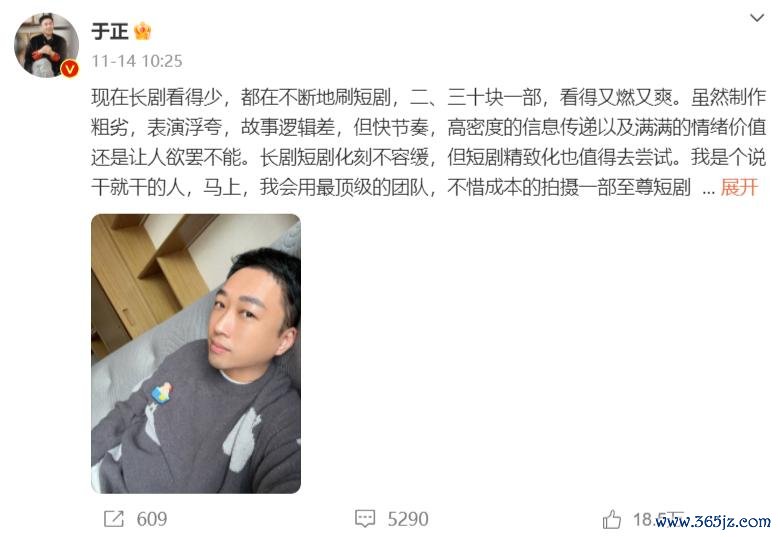The width and height of the screenshot is (778, 537).
Task: Open the post options chevron menu
Action: point(757,18)
